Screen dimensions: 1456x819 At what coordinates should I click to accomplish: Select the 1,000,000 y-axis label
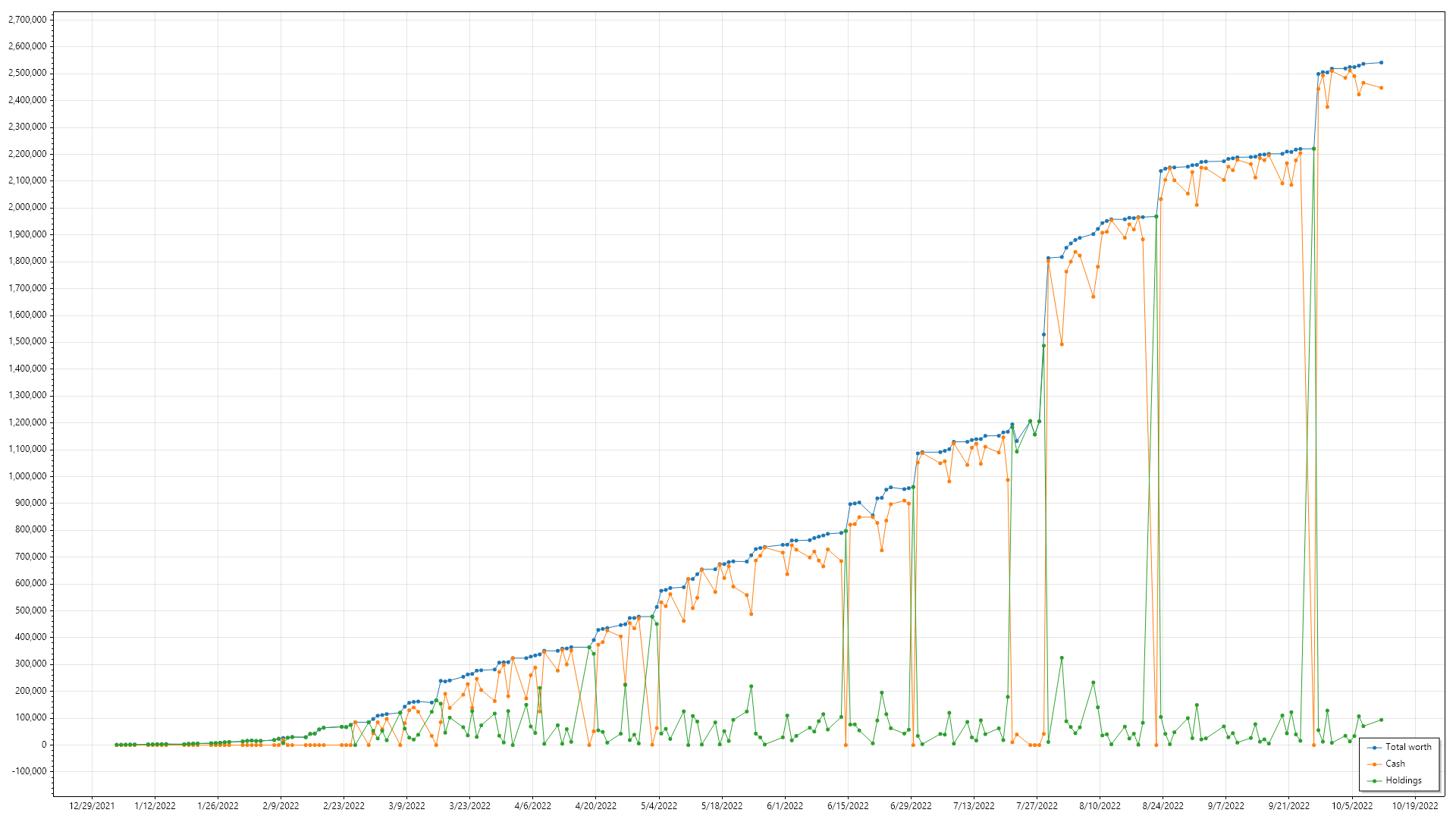tap(27, 475)
